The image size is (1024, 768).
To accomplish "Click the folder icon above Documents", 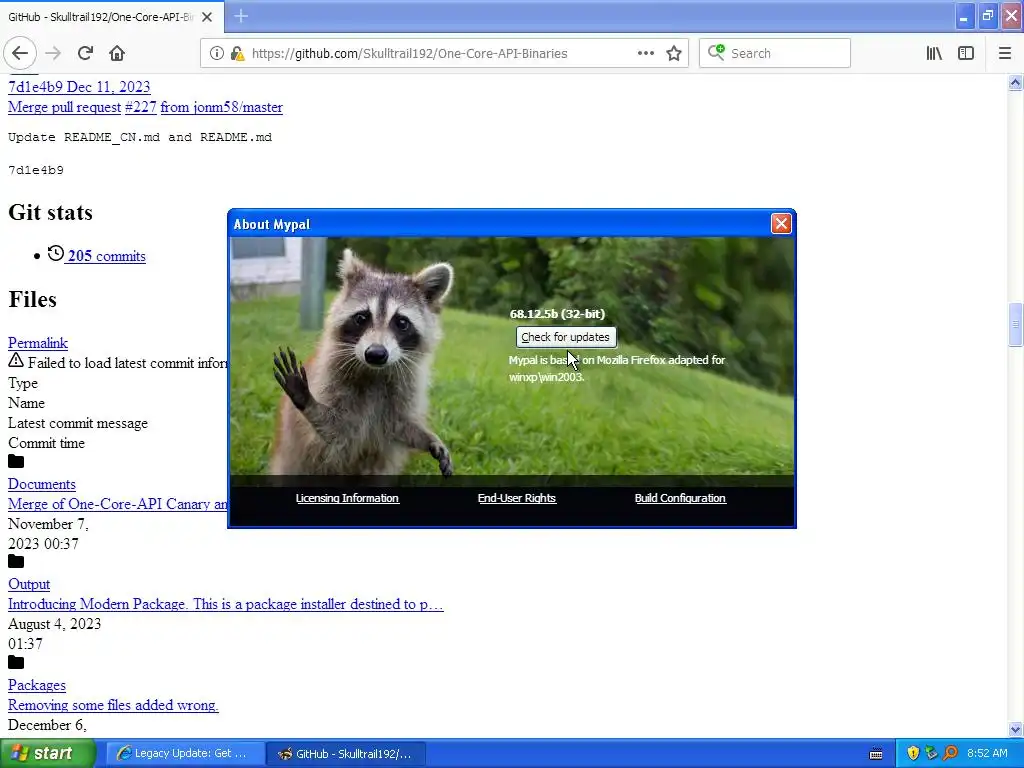I will click(16, 462).
